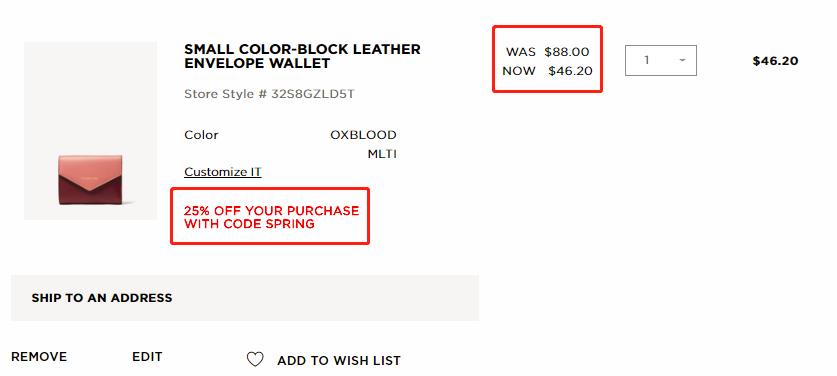Click the heart wish list icon
The image size is (837, 376).
255,359
